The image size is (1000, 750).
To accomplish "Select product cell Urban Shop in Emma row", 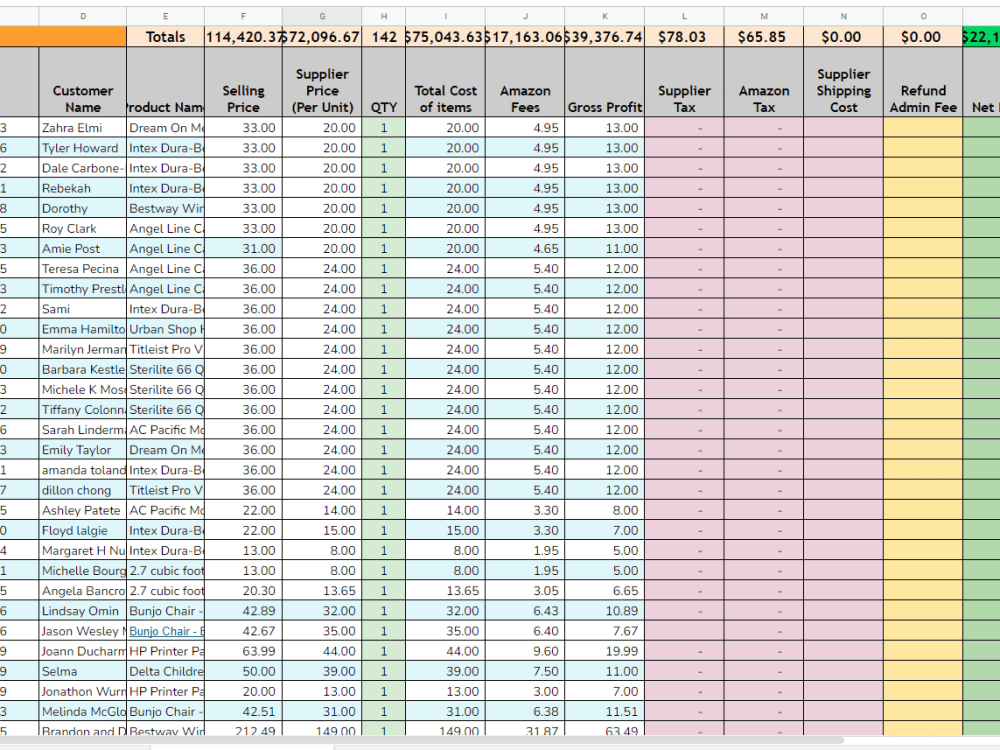I will click(165, 329).
